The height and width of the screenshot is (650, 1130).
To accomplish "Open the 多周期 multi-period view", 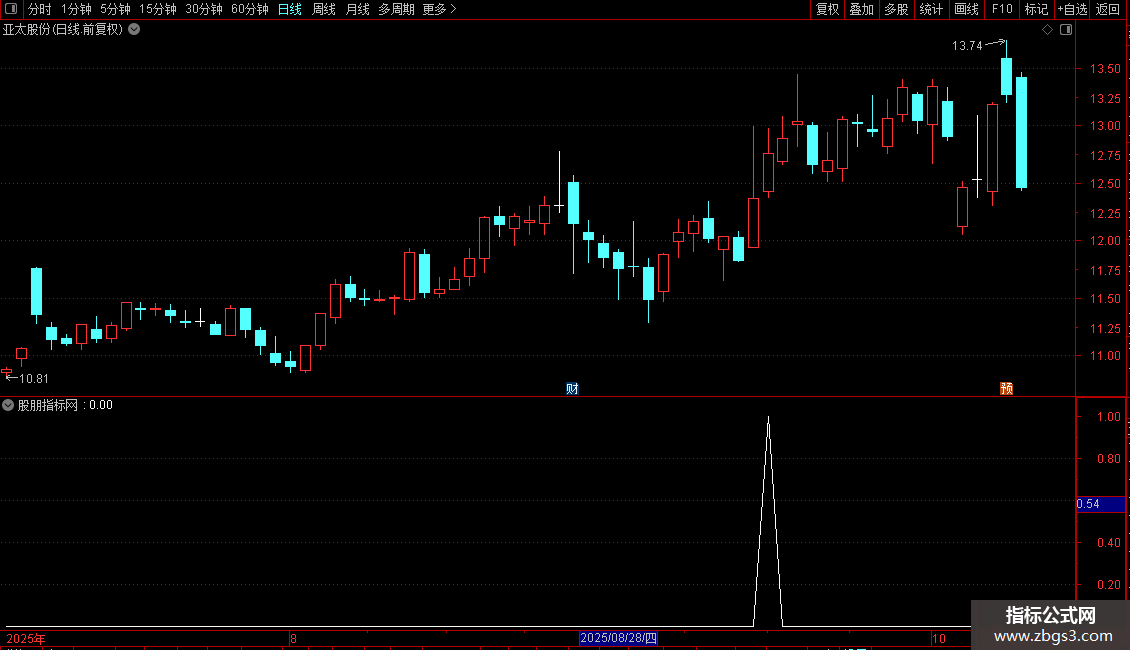I will [396, 9].
